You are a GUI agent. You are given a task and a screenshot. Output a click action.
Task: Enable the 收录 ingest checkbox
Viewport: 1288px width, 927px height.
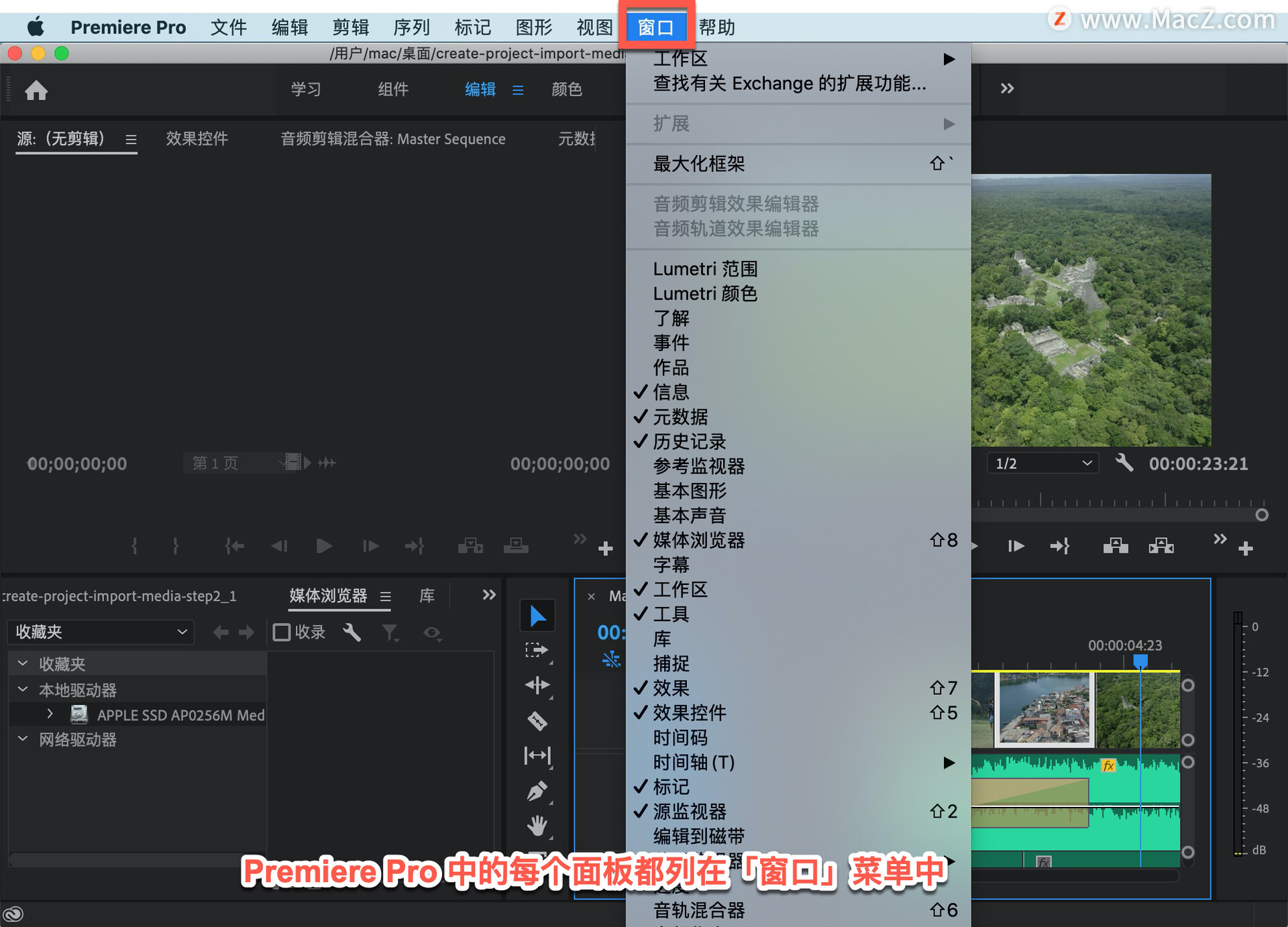pos(282,632)
